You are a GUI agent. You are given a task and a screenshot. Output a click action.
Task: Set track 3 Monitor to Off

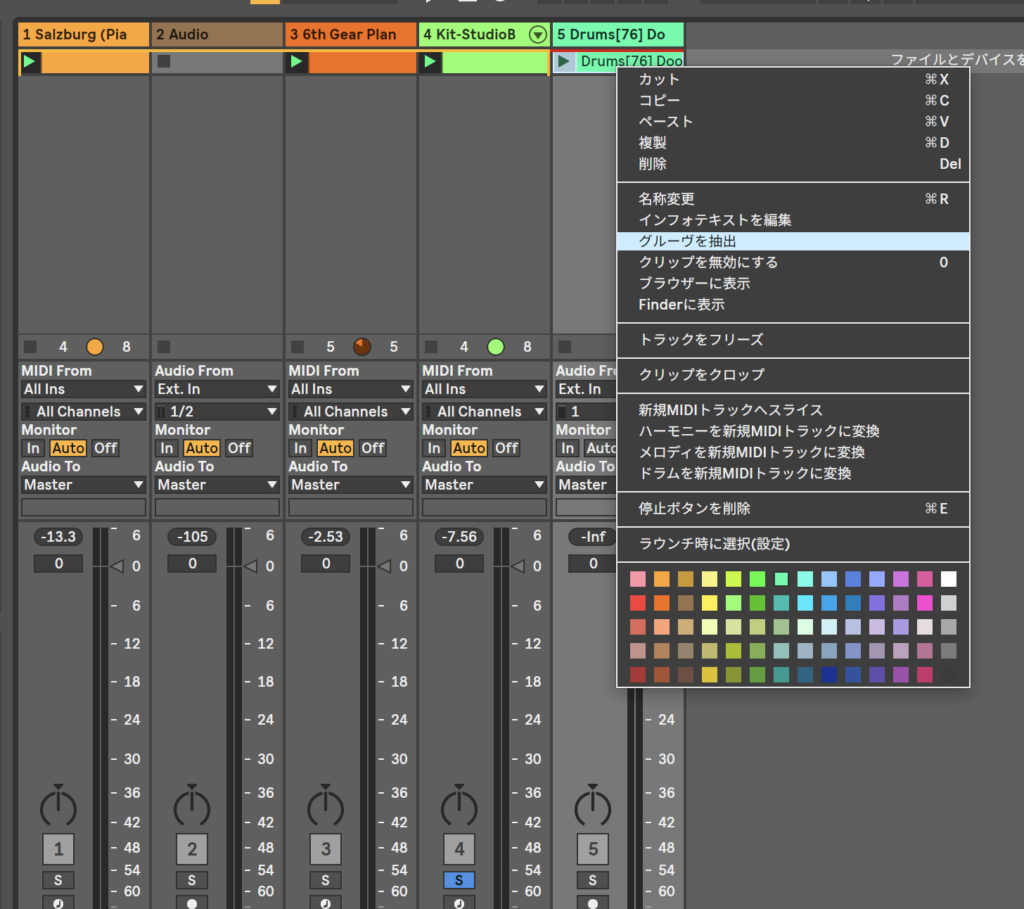click(372, 448)
